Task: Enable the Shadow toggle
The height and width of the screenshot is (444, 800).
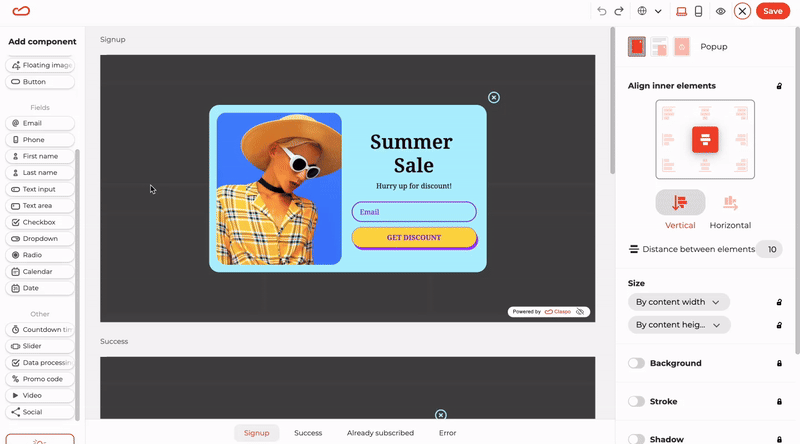Action: point(636,439)
